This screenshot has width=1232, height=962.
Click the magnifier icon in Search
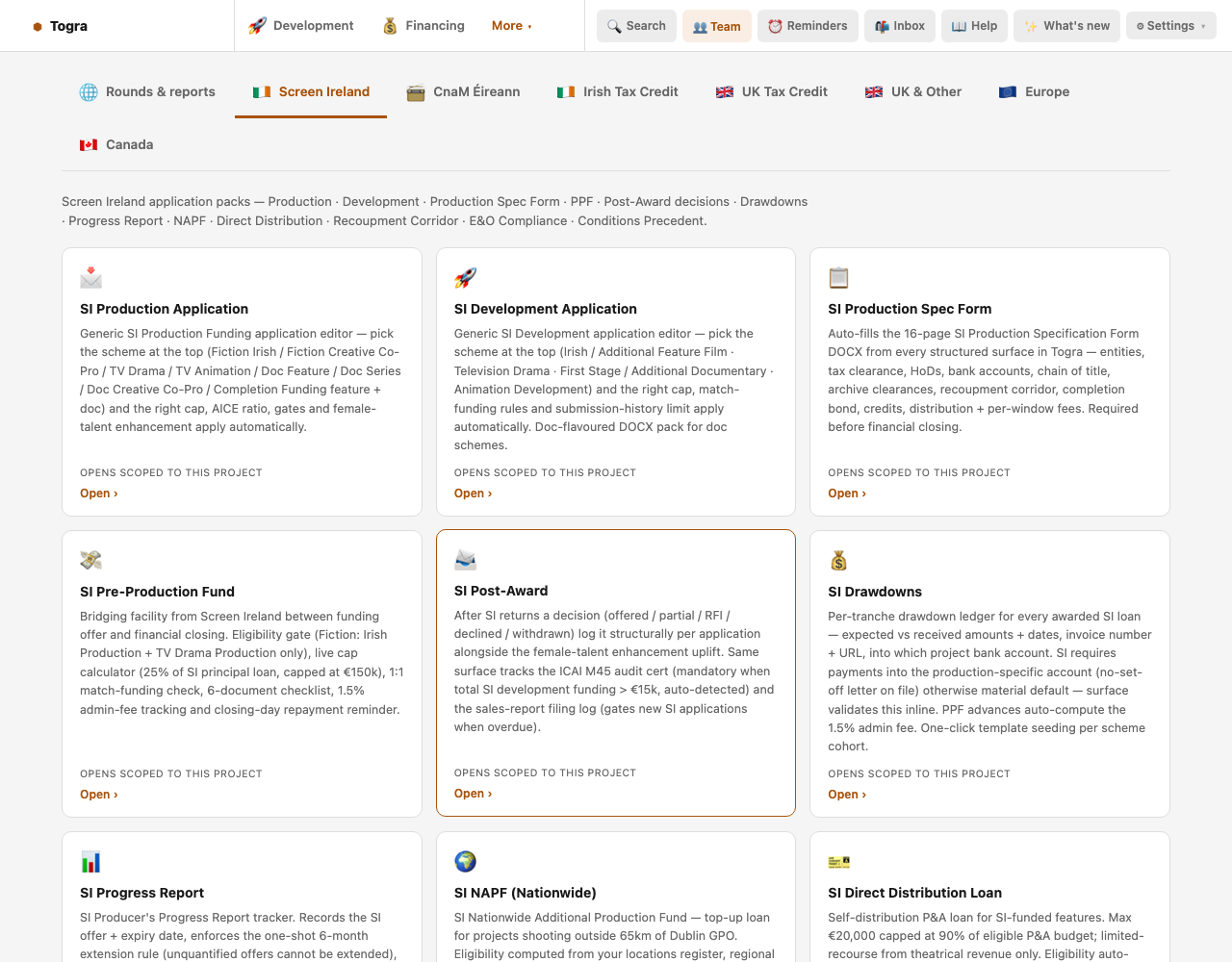click(614, 26)
